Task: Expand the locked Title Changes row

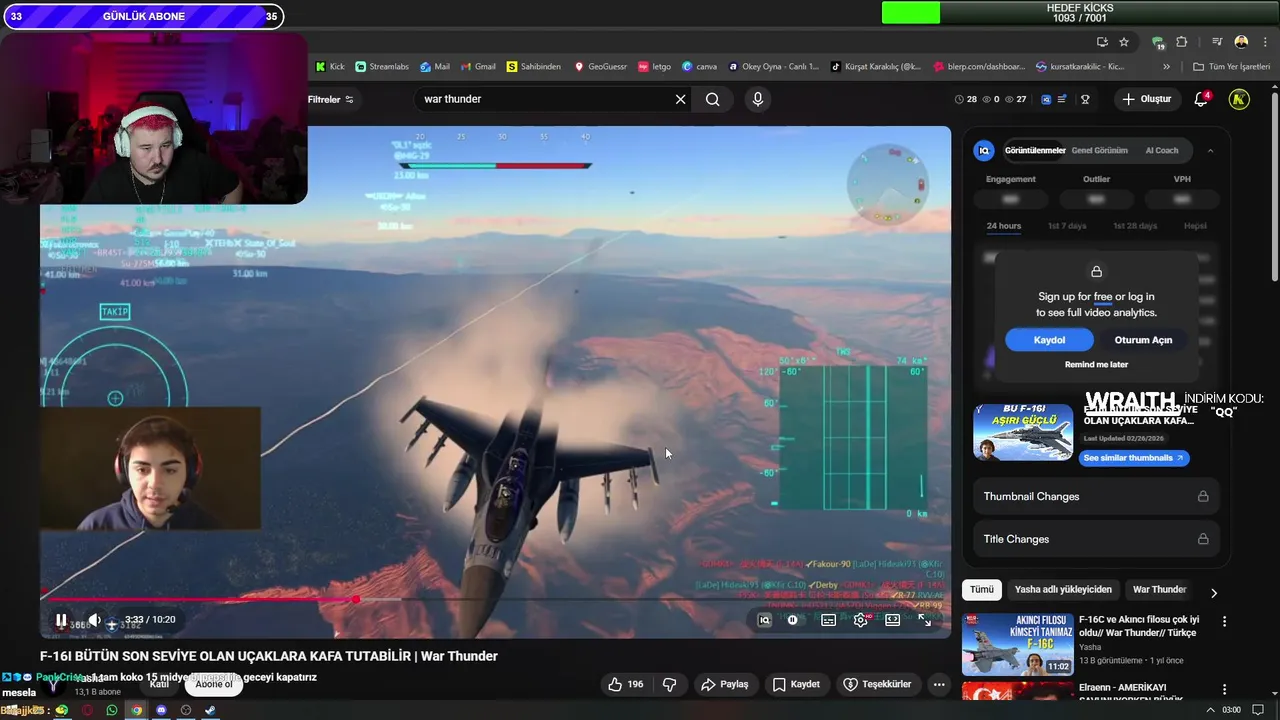Action: coord(1096,539)
